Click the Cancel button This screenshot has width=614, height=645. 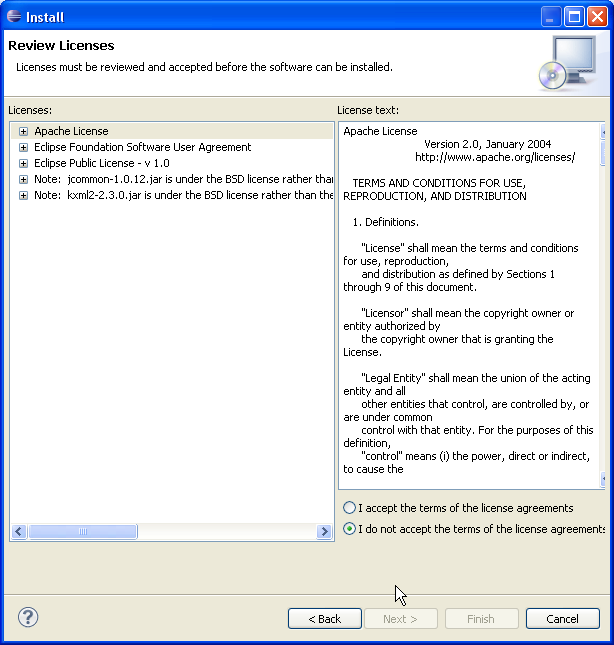(x=563, y=619)
